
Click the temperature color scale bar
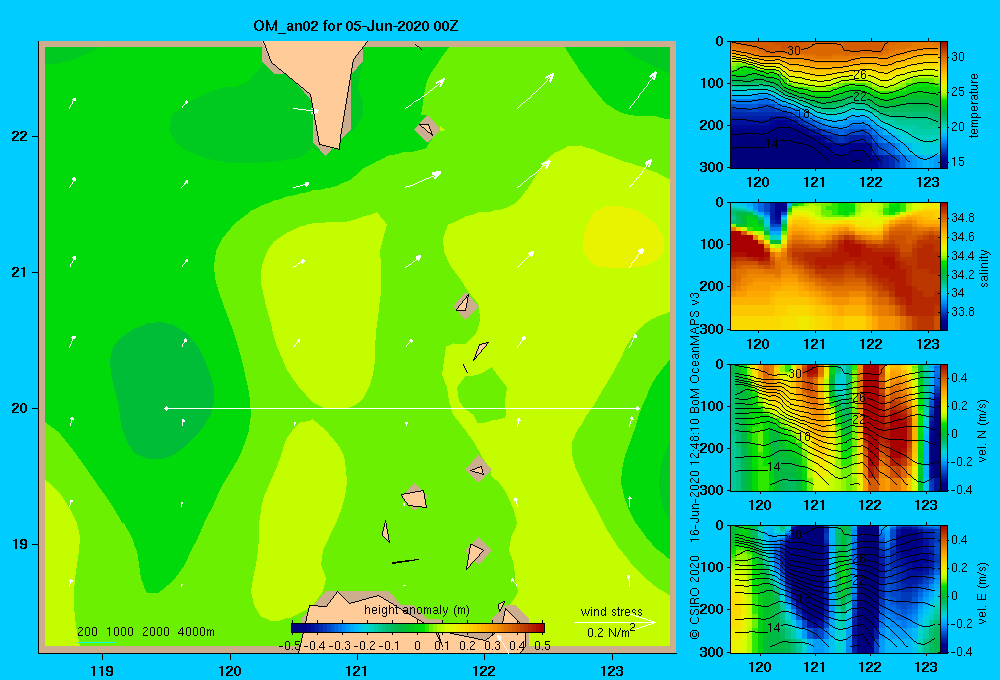pos(944,105)
